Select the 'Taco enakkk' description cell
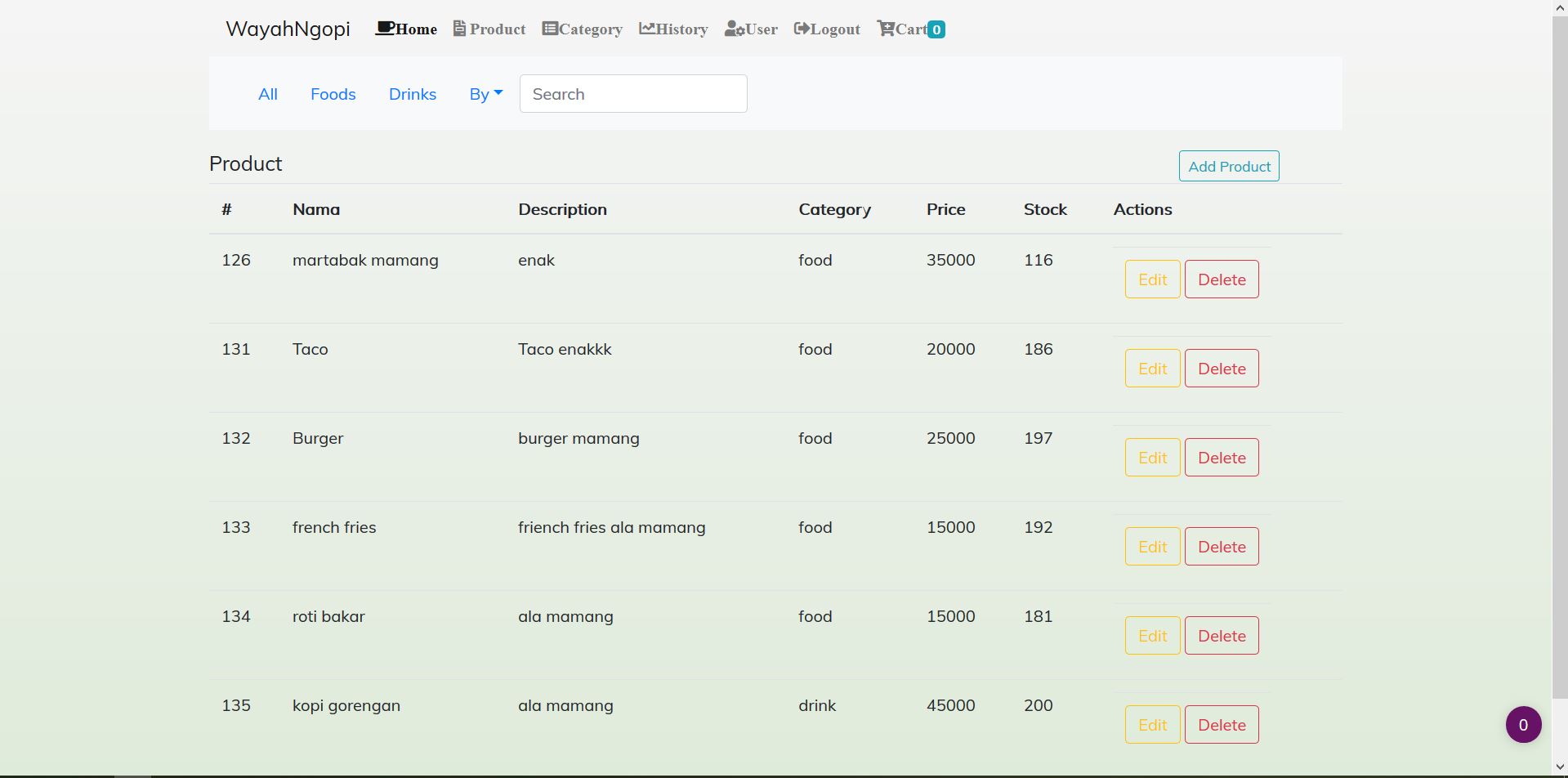Screen dimensions: 1568x778 tap(565, 349)
